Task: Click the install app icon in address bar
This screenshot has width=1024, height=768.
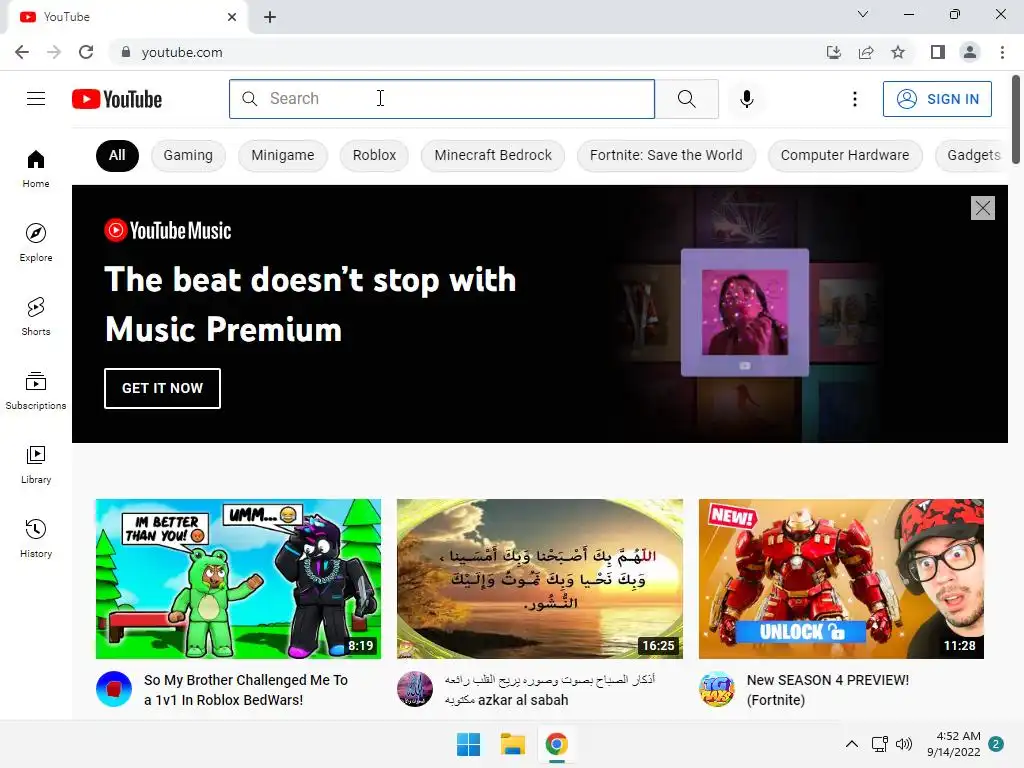Action: (x=833, y=52)
